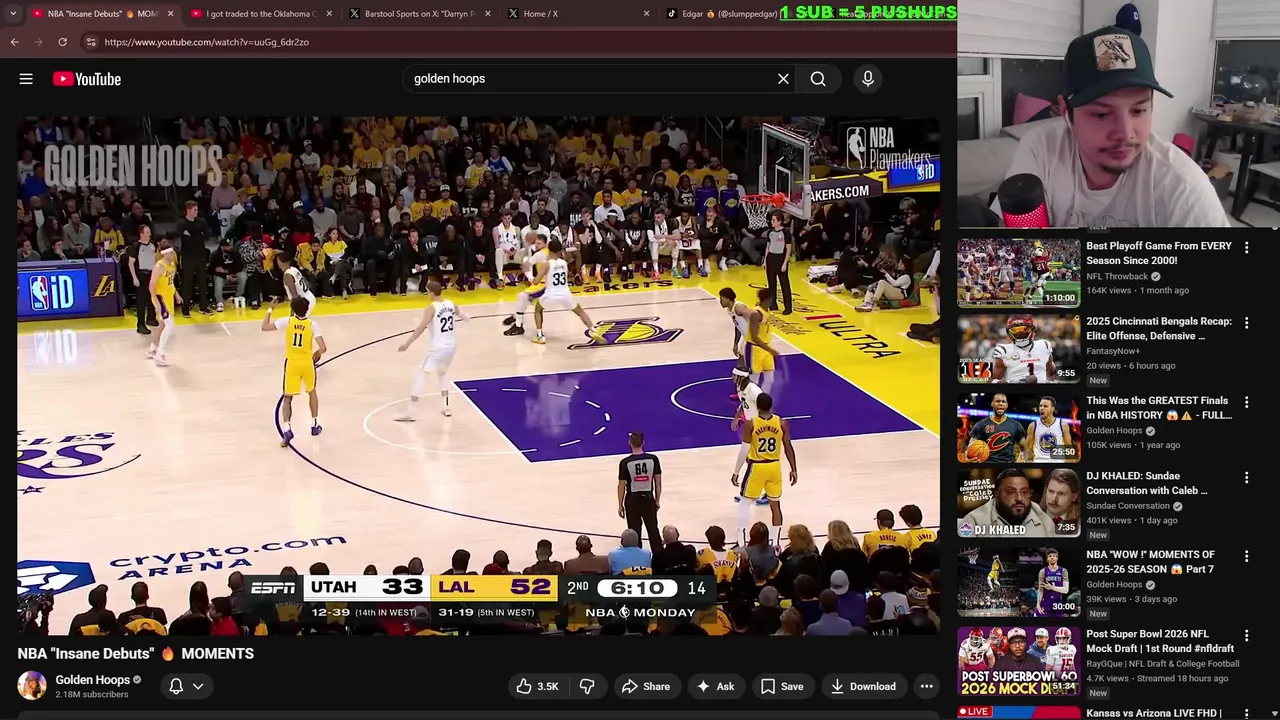Image resolution: width=1280 pixels, height=720 pixels.
Task: Clear the search box with the X
Action: [783, 79]
